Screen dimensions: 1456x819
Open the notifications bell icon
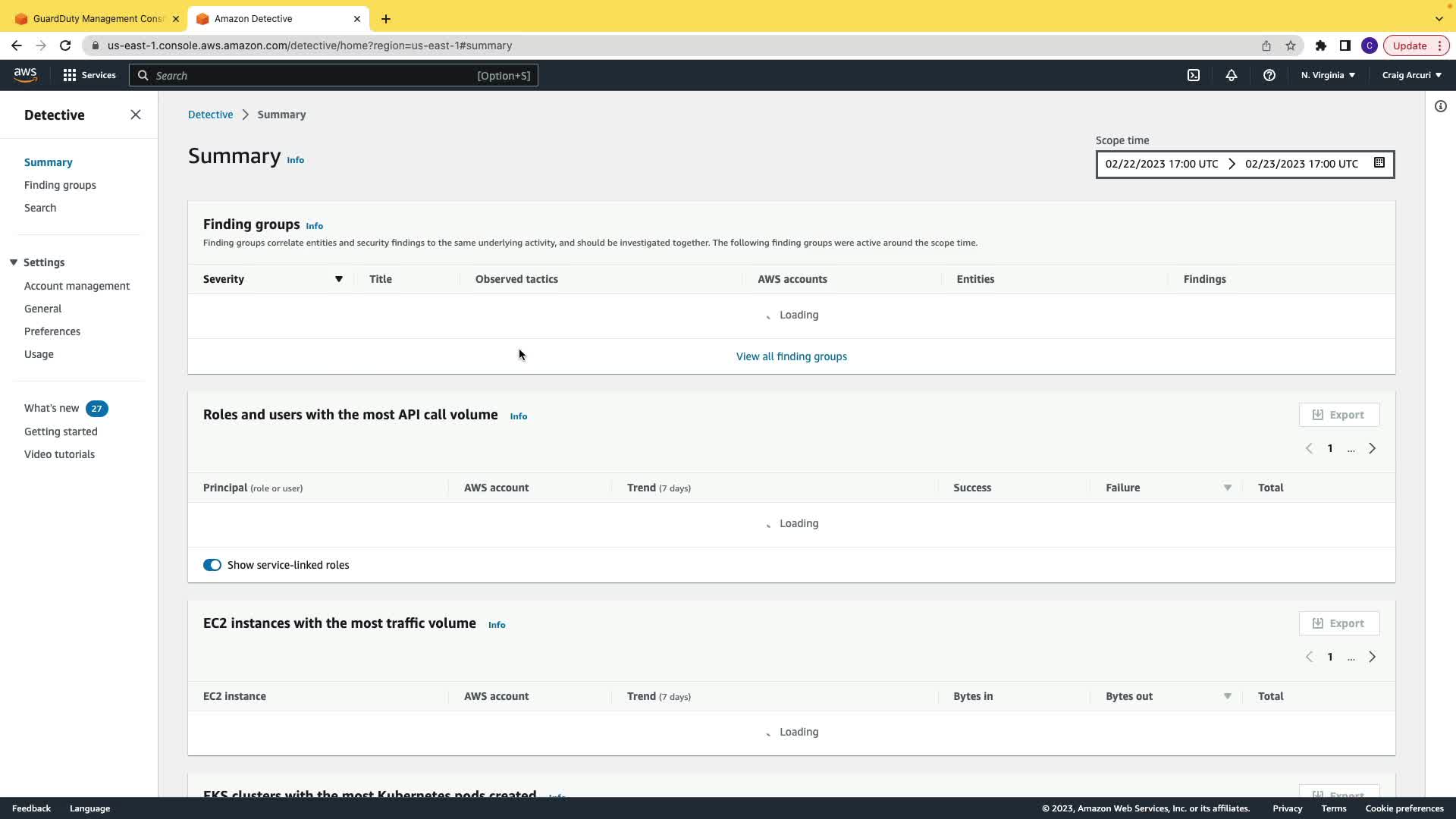(x=1232, y=75)
